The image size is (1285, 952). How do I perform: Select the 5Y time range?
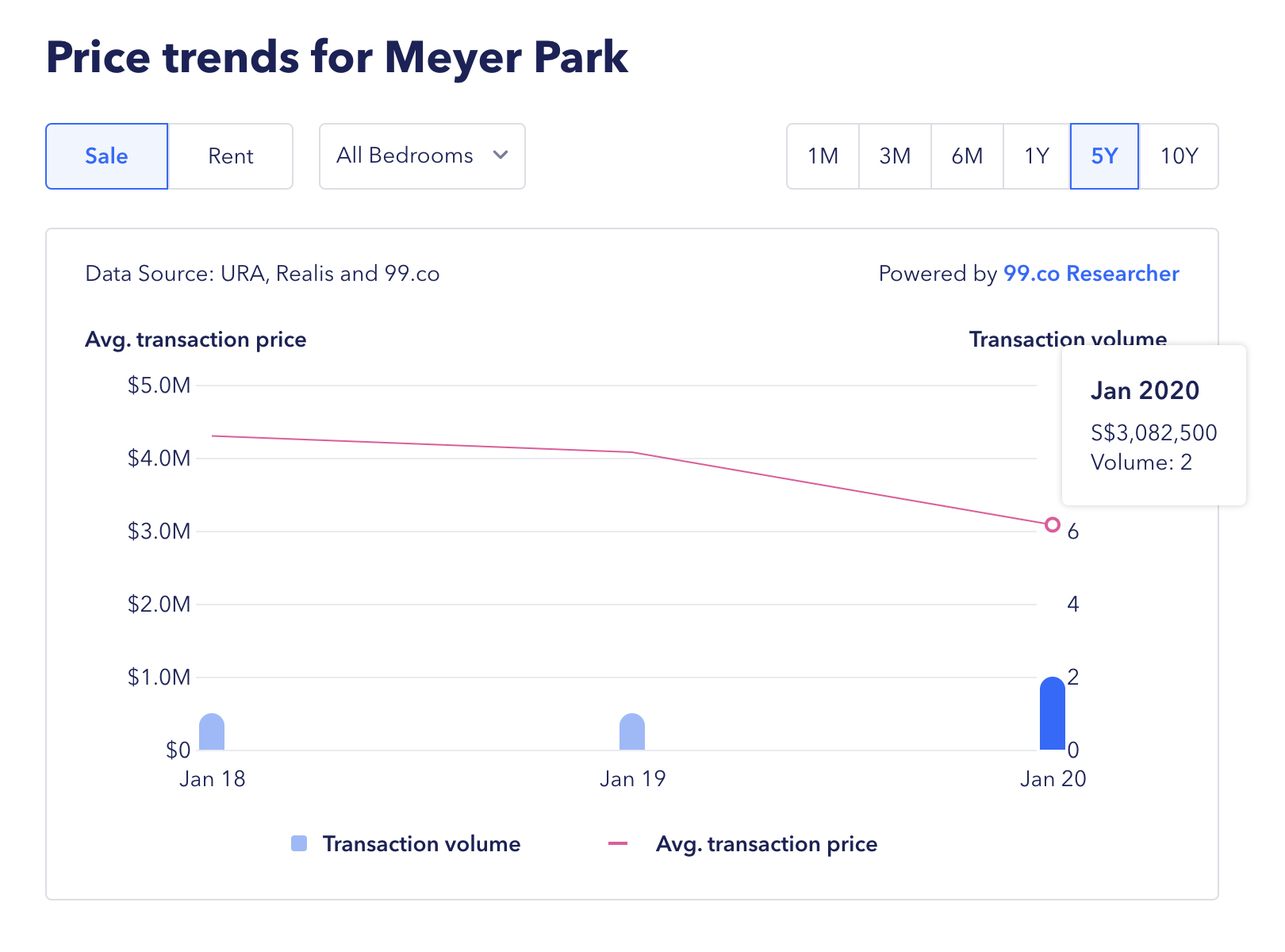(x=1104, y=156)
